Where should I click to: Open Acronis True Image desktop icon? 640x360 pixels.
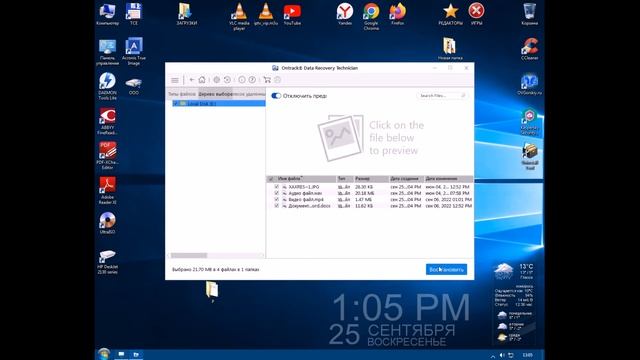coord(134,51)
